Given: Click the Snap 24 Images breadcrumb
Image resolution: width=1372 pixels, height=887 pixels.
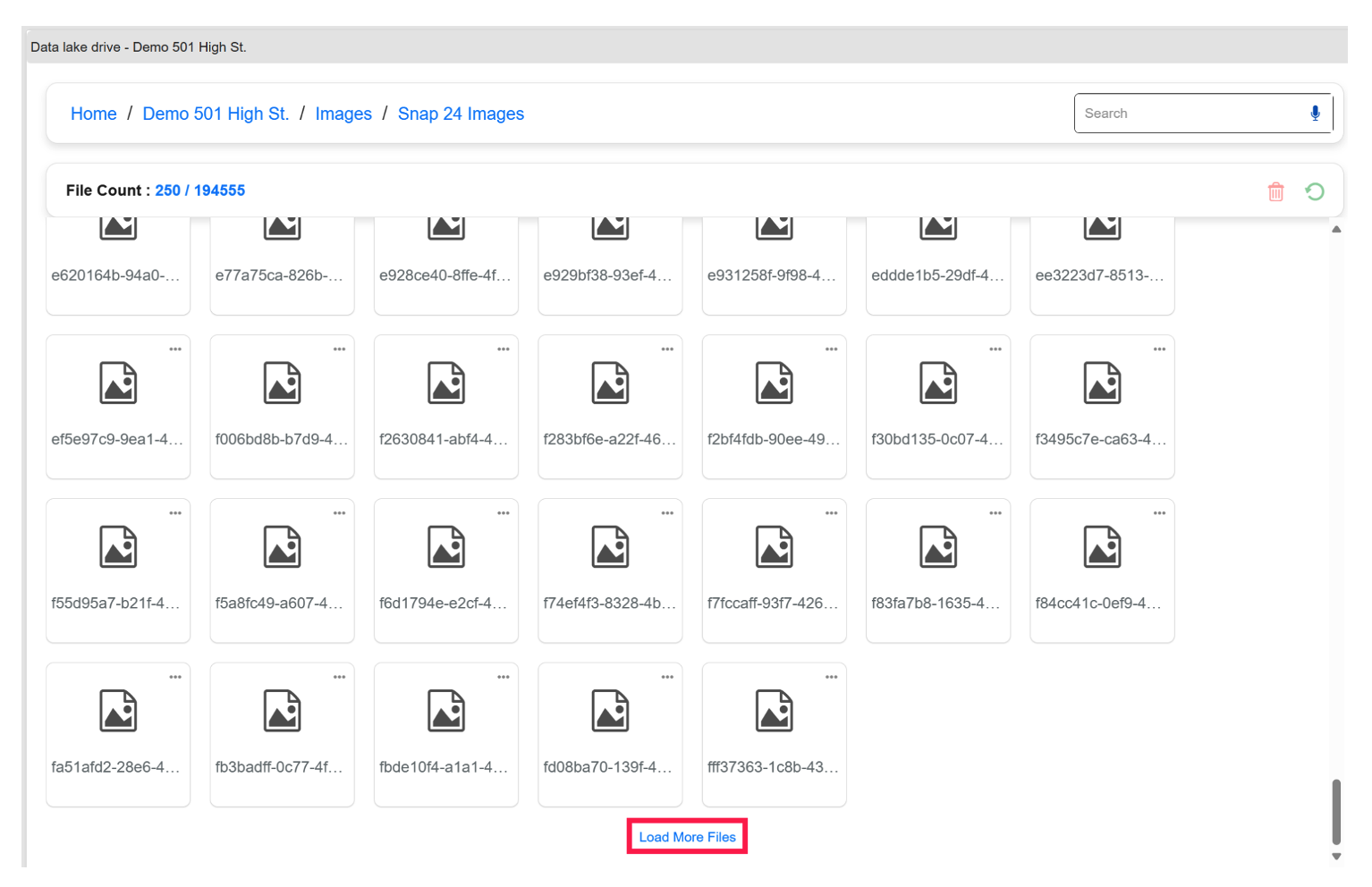Looking at the screenshot, I should point(461,114).
